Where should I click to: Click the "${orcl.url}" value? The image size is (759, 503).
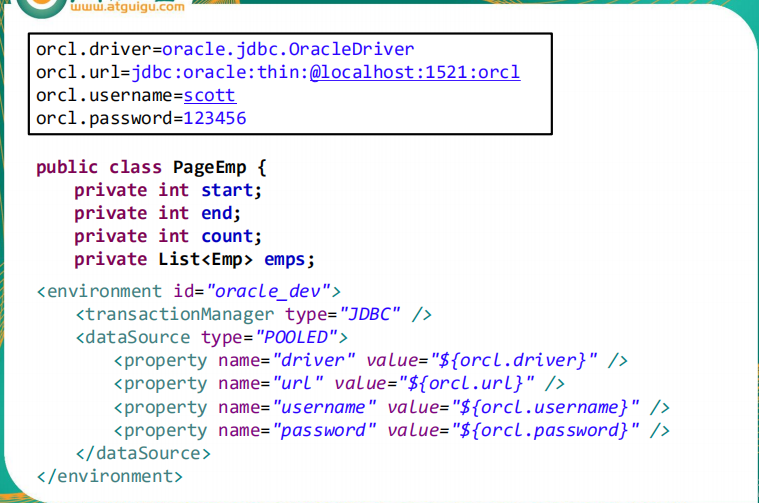pos(467,384)
